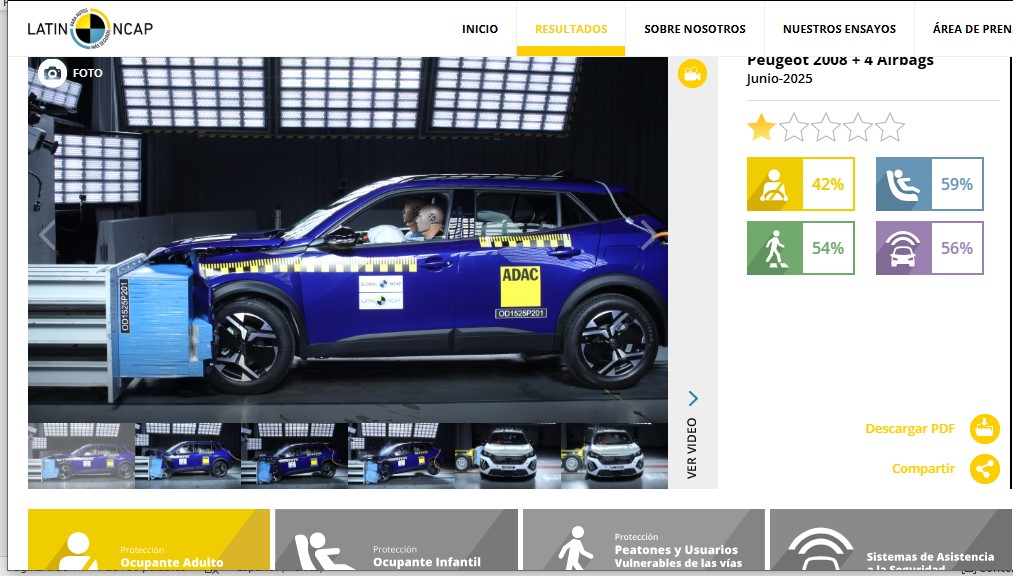Click the child occupant 59% icon

(x=904, y=184)
